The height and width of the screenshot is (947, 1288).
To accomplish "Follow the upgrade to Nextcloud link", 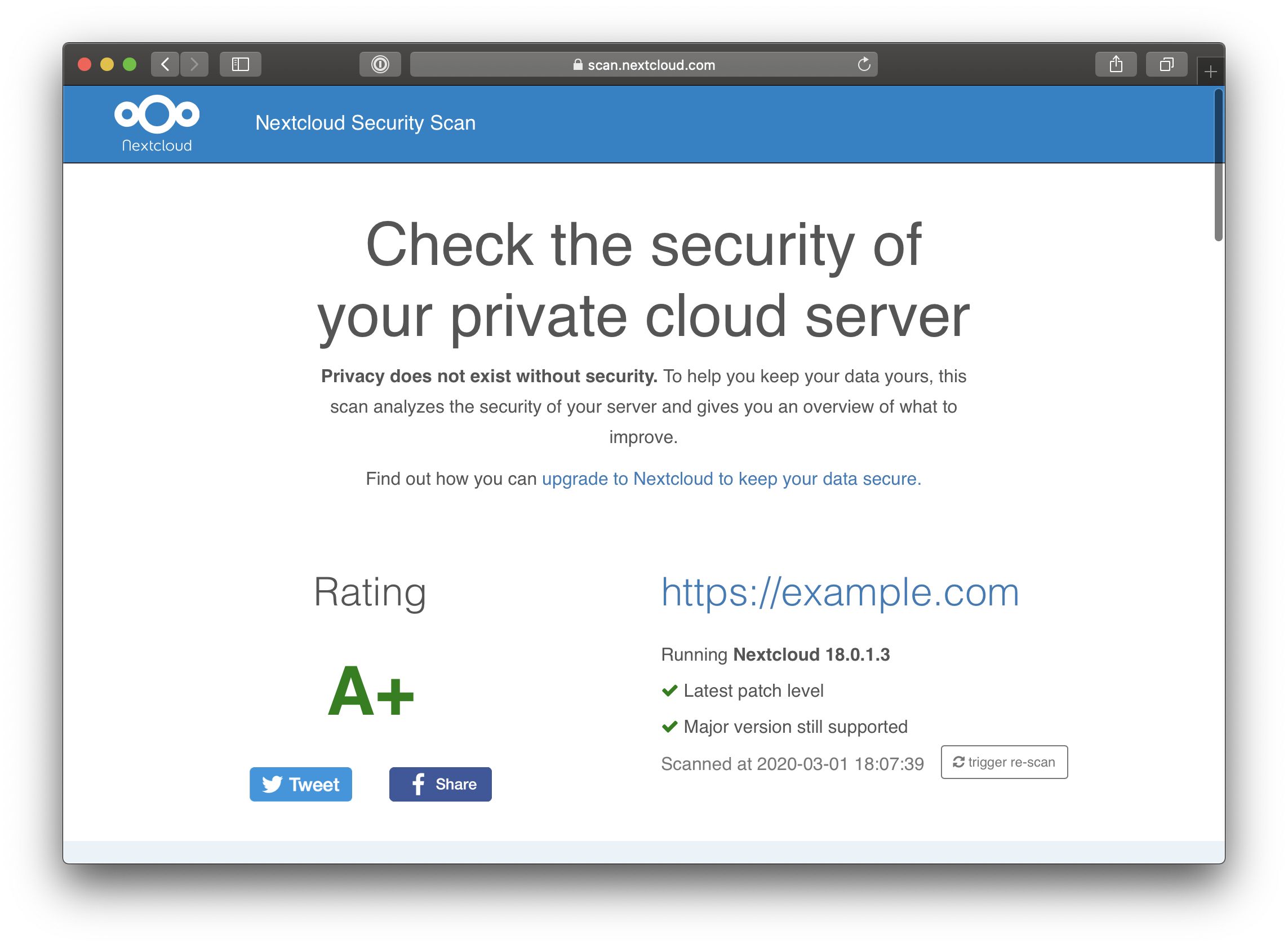I will [731, 479].
